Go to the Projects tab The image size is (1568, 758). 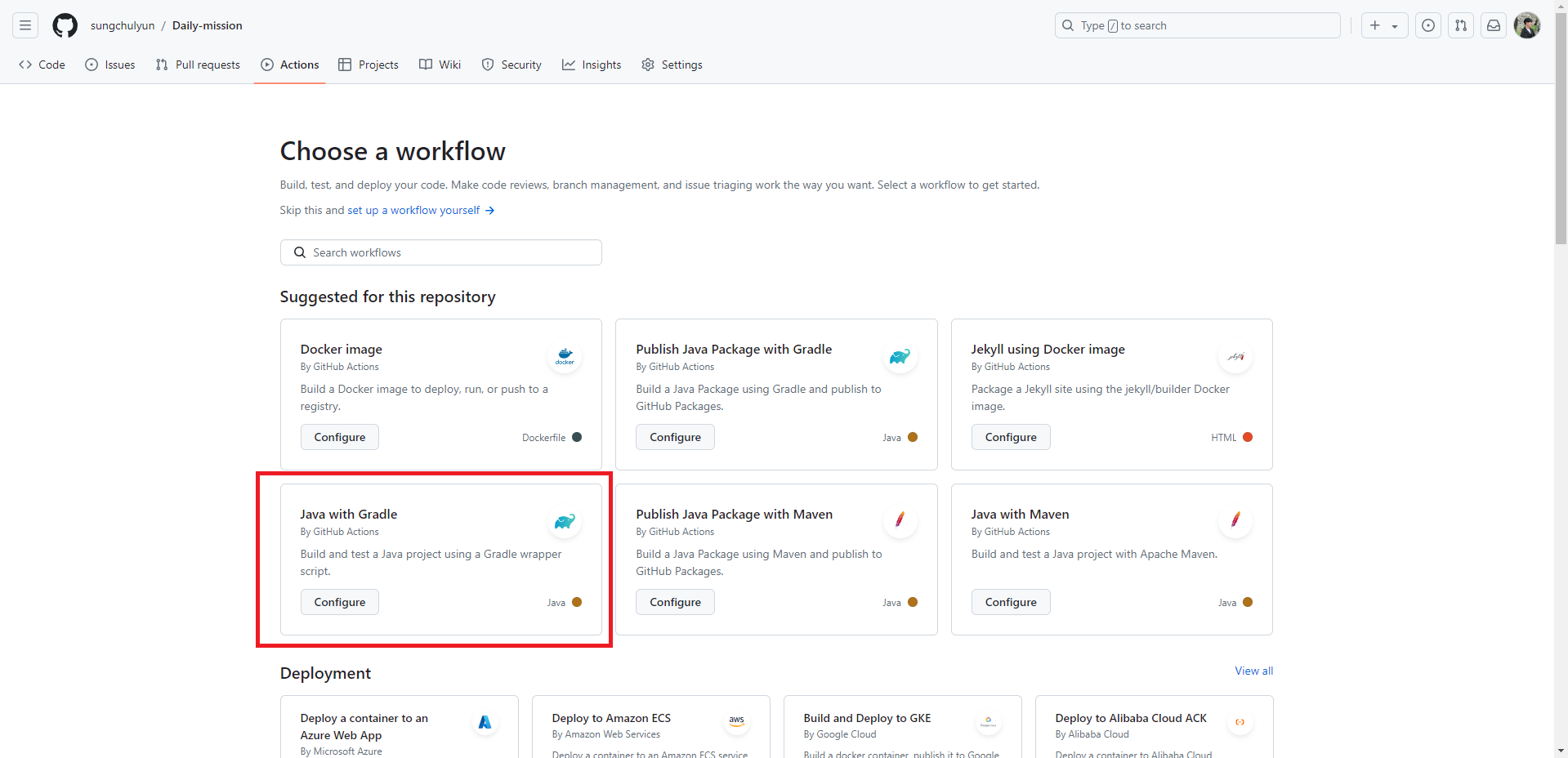pyautogui.click(x=369, y=65)
